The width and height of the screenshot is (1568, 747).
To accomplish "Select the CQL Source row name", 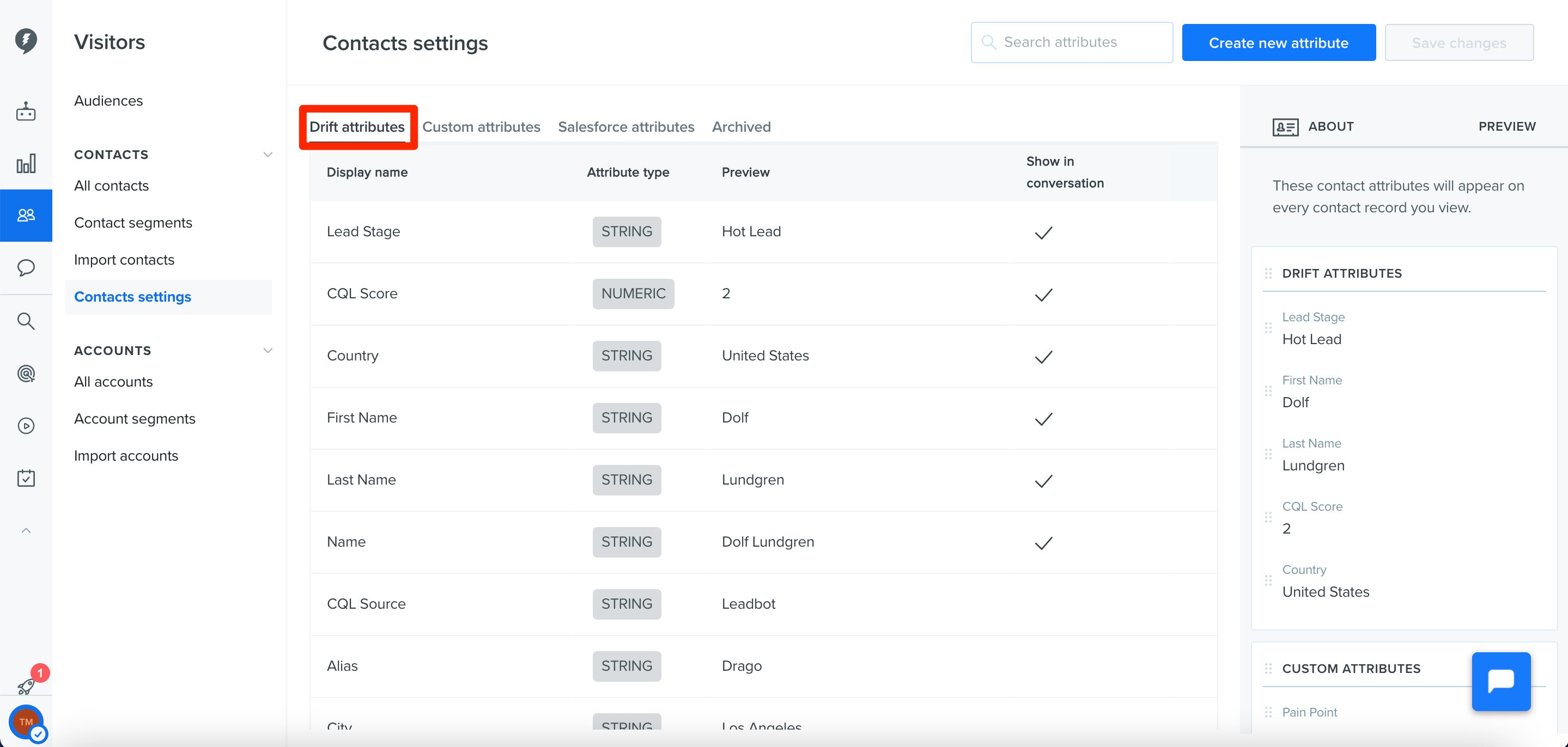I will 366,603.
